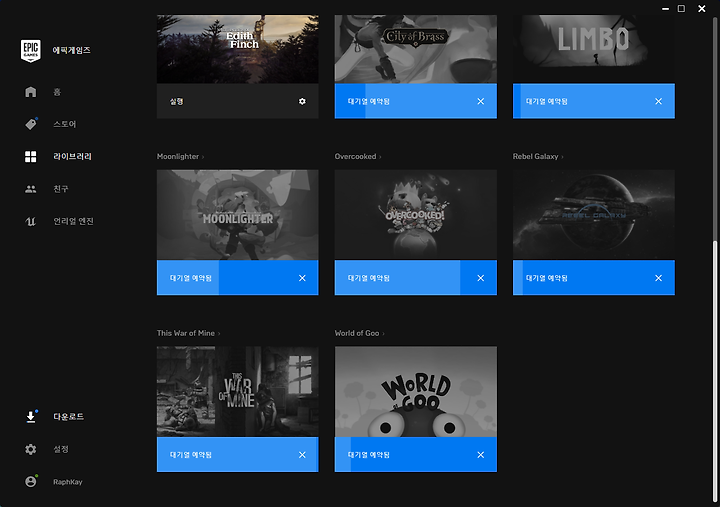Viewport: 720px width, 507px height.
Task: Open the Settings gear icon in sidebar
Action: (x=31, y=449)
